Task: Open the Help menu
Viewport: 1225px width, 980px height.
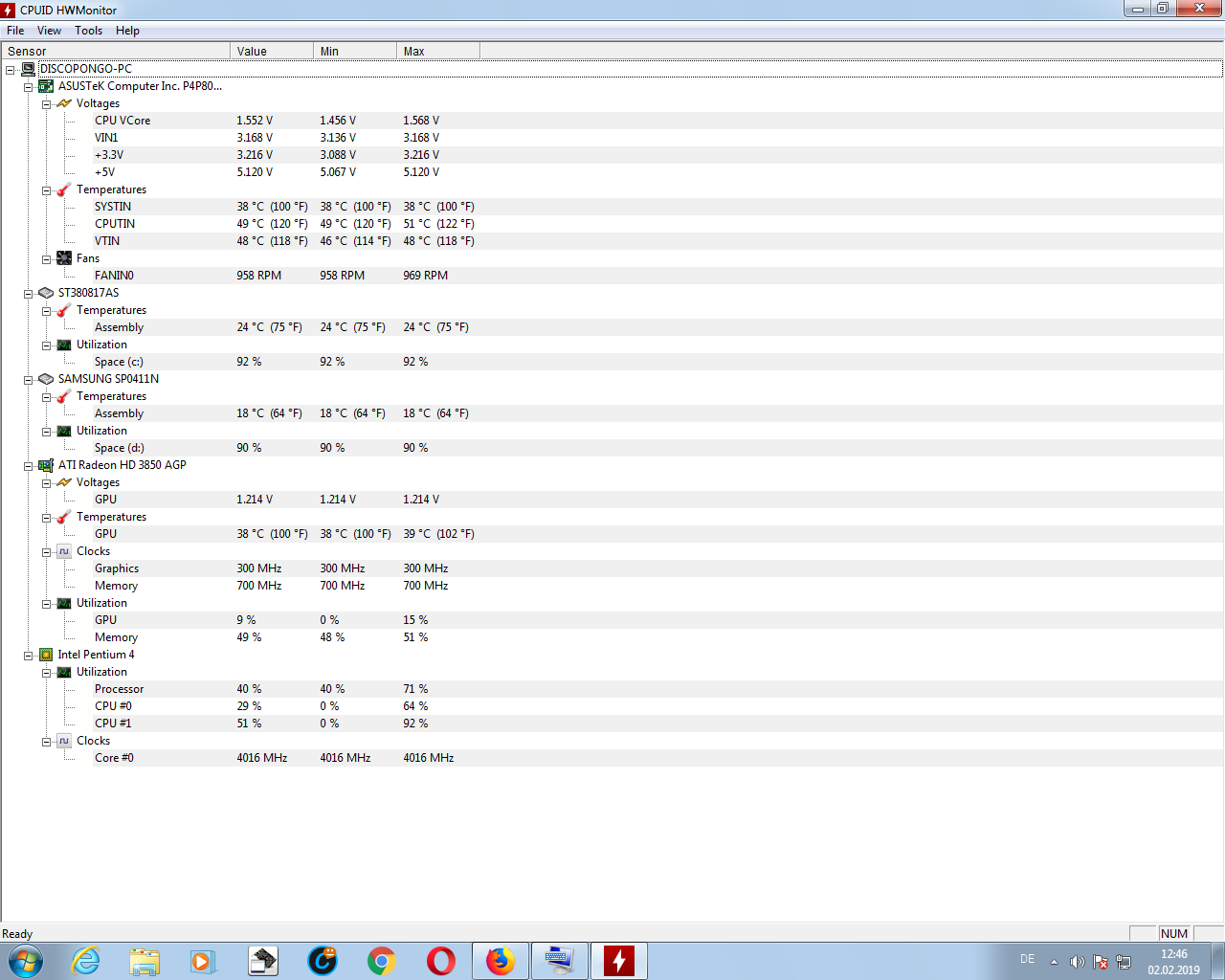Action: [127, 31]
